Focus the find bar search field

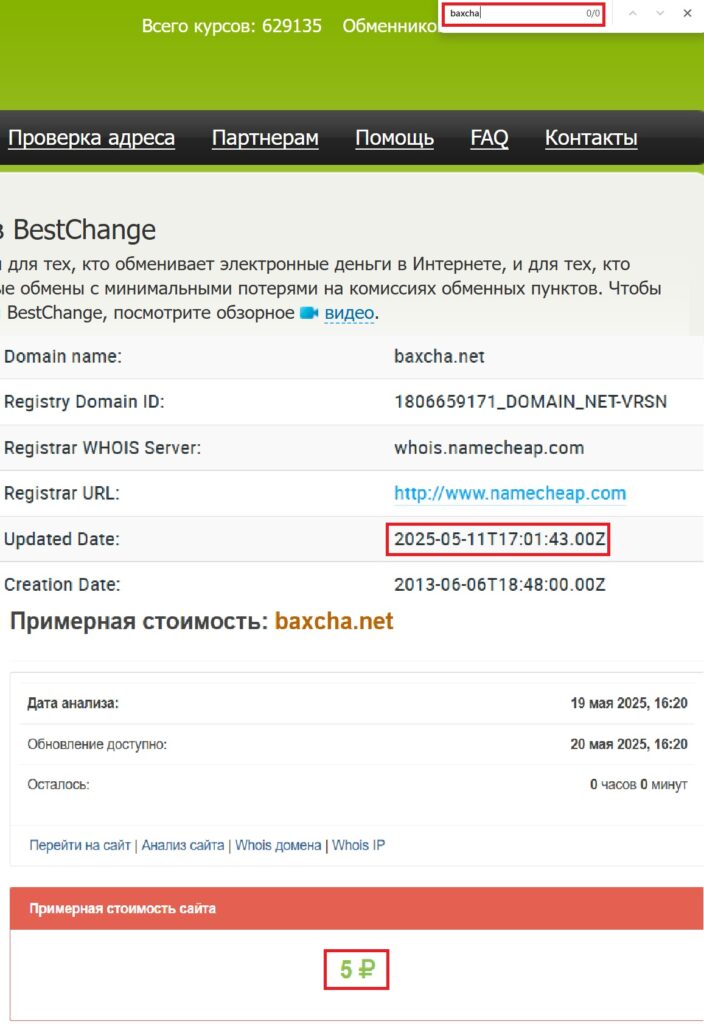(515, 13)
